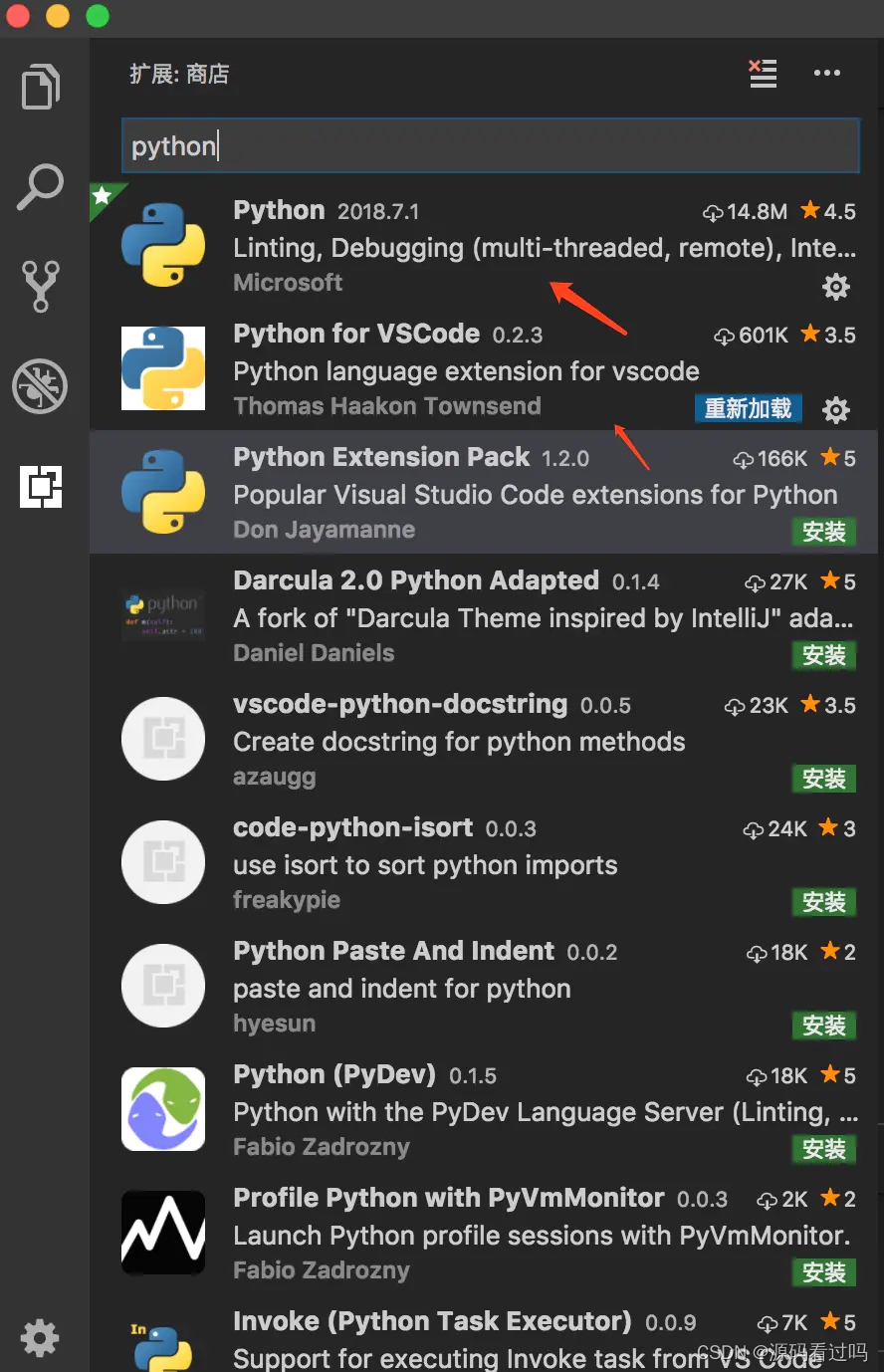Click publisher Don Jayamanne
The width and height of the screenshot is (884, 1372).
click(324, 530)
